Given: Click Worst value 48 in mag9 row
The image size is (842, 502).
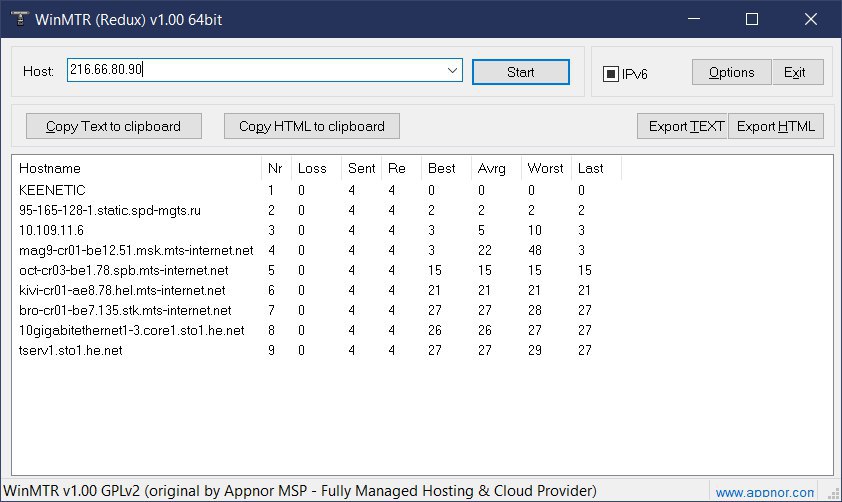Looking at the screenshot, I should (534, 250).
